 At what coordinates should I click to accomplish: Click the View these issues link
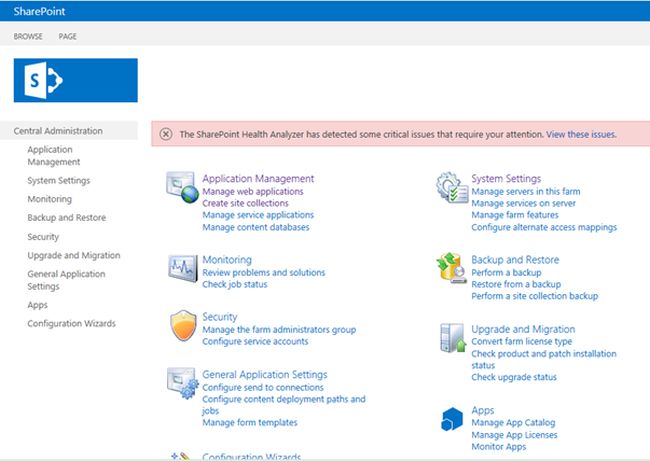click(x=581, y=134)
